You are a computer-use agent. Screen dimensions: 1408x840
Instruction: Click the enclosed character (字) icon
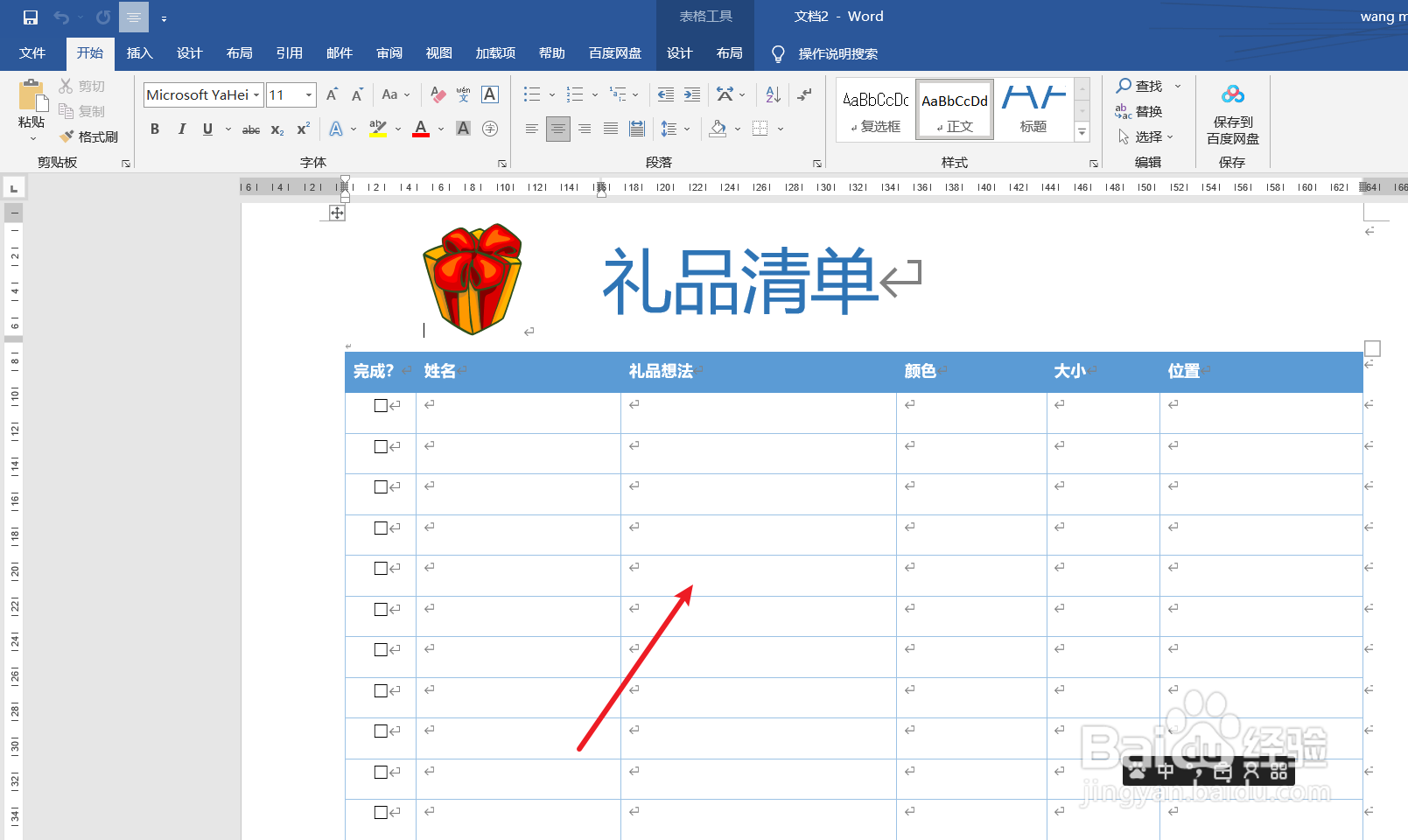[490, 129]
